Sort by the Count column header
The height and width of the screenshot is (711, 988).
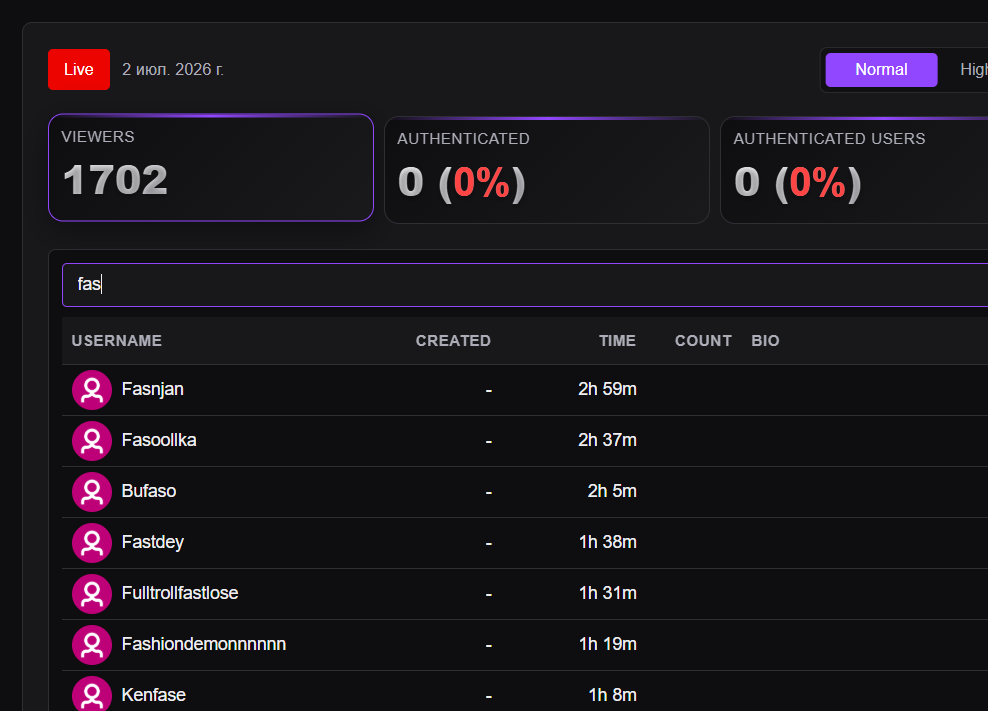[x=703, y=341]
